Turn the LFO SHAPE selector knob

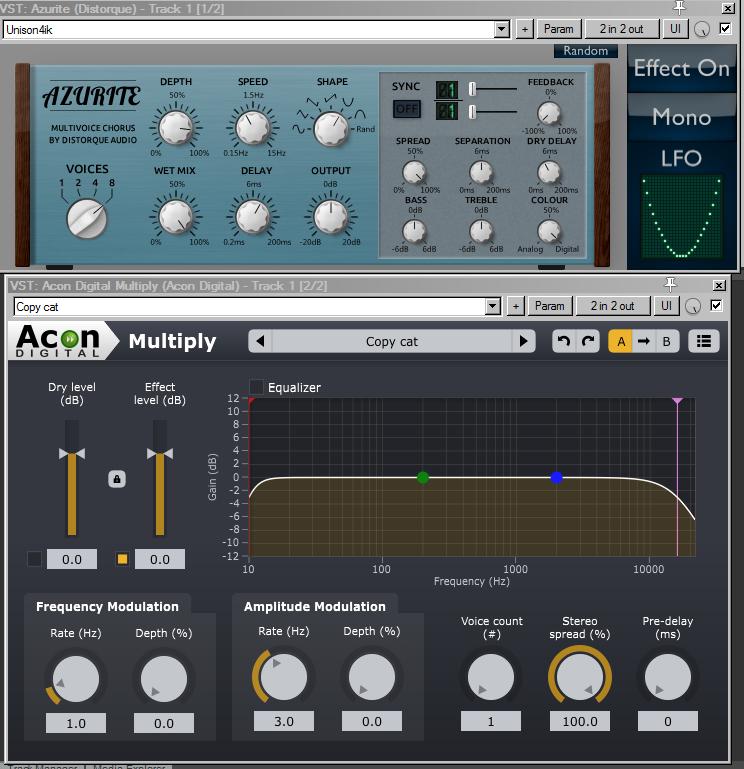tap(331, 128)
